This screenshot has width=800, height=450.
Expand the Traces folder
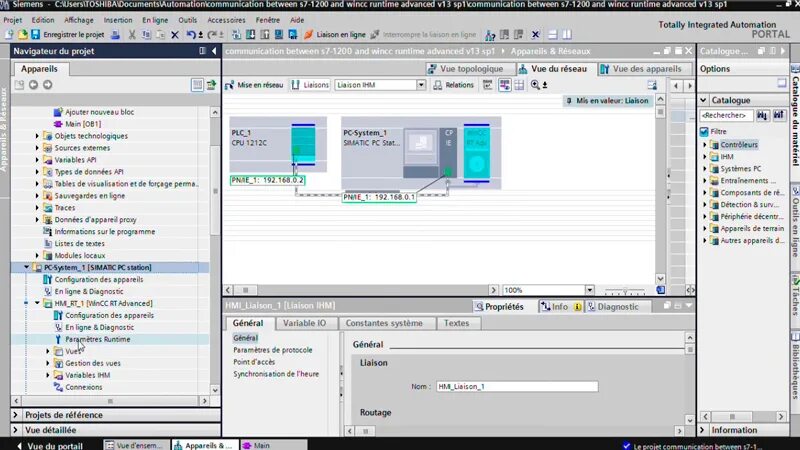pyautogui.click(x=37, y=208)
